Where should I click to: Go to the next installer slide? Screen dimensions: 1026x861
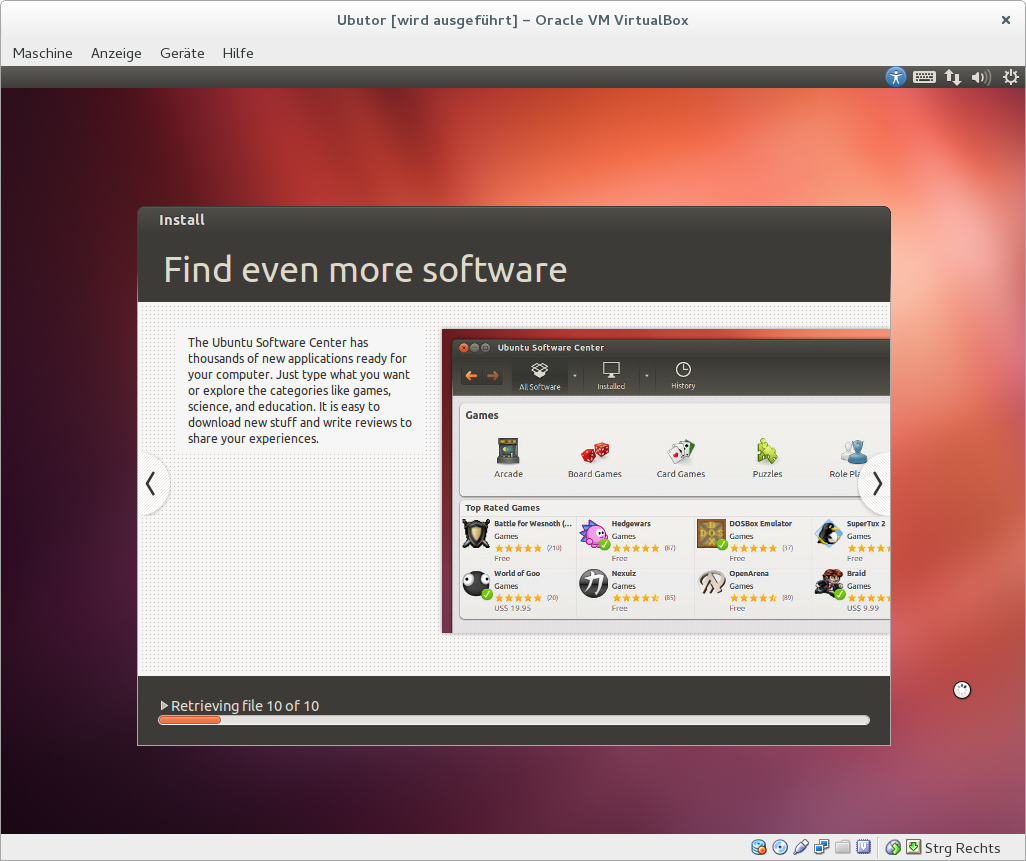click(877, 484)
